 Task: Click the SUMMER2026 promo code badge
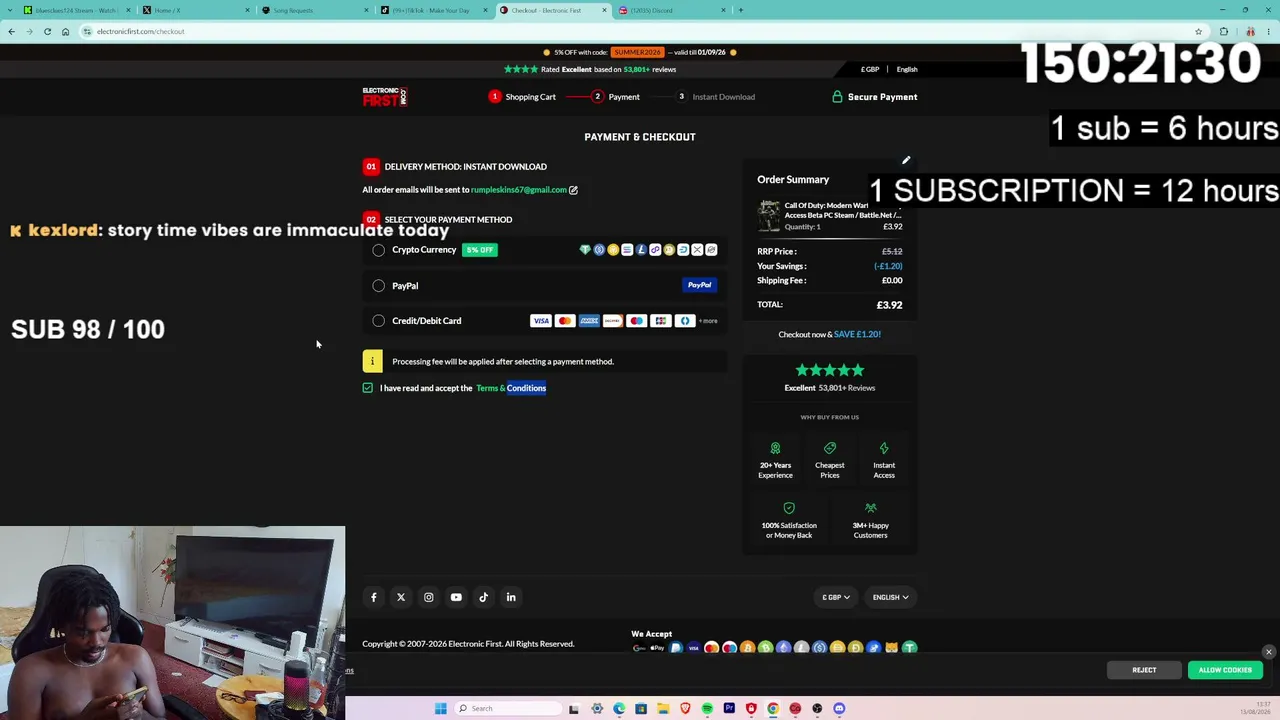pyautogui.click(x=638, y=52)
